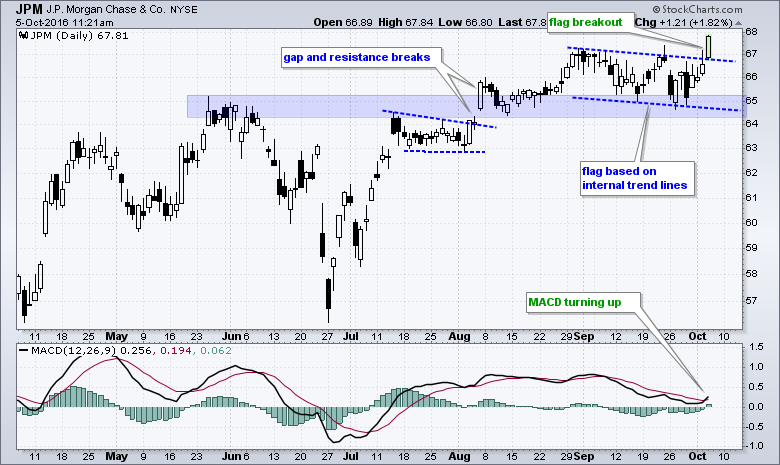Screen dimensions: 780x465
Task: Click the up triangle beside the Chg value
Action: [x=738, y=23]
